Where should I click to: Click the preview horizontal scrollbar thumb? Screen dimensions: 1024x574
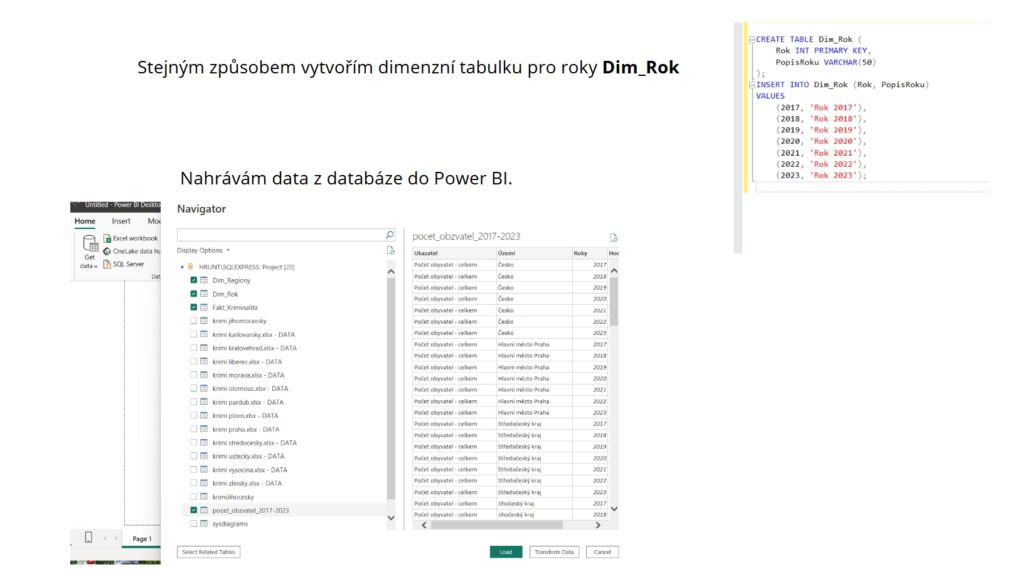click(496, 525)
